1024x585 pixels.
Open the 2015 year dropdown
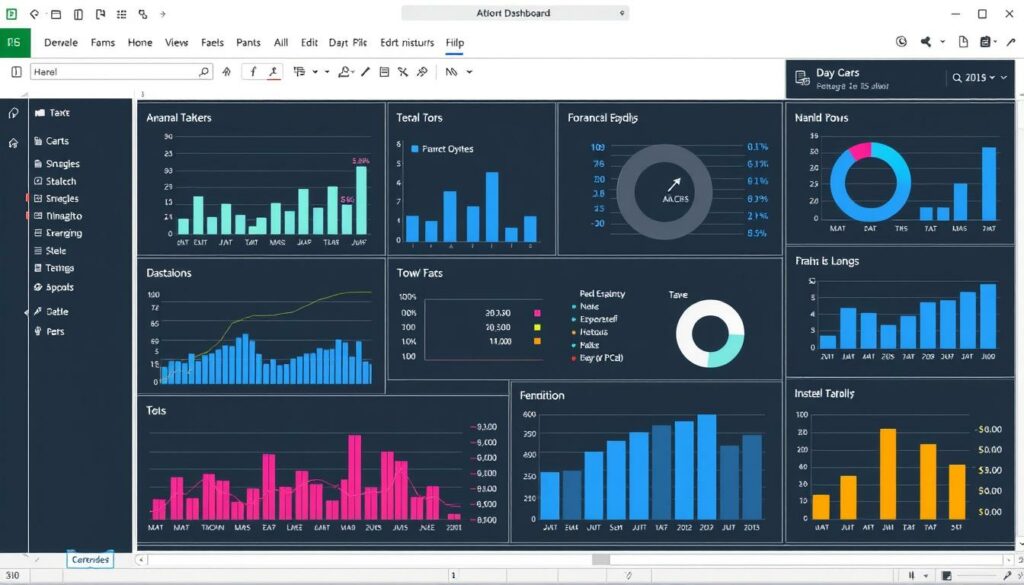pos(975,78)
